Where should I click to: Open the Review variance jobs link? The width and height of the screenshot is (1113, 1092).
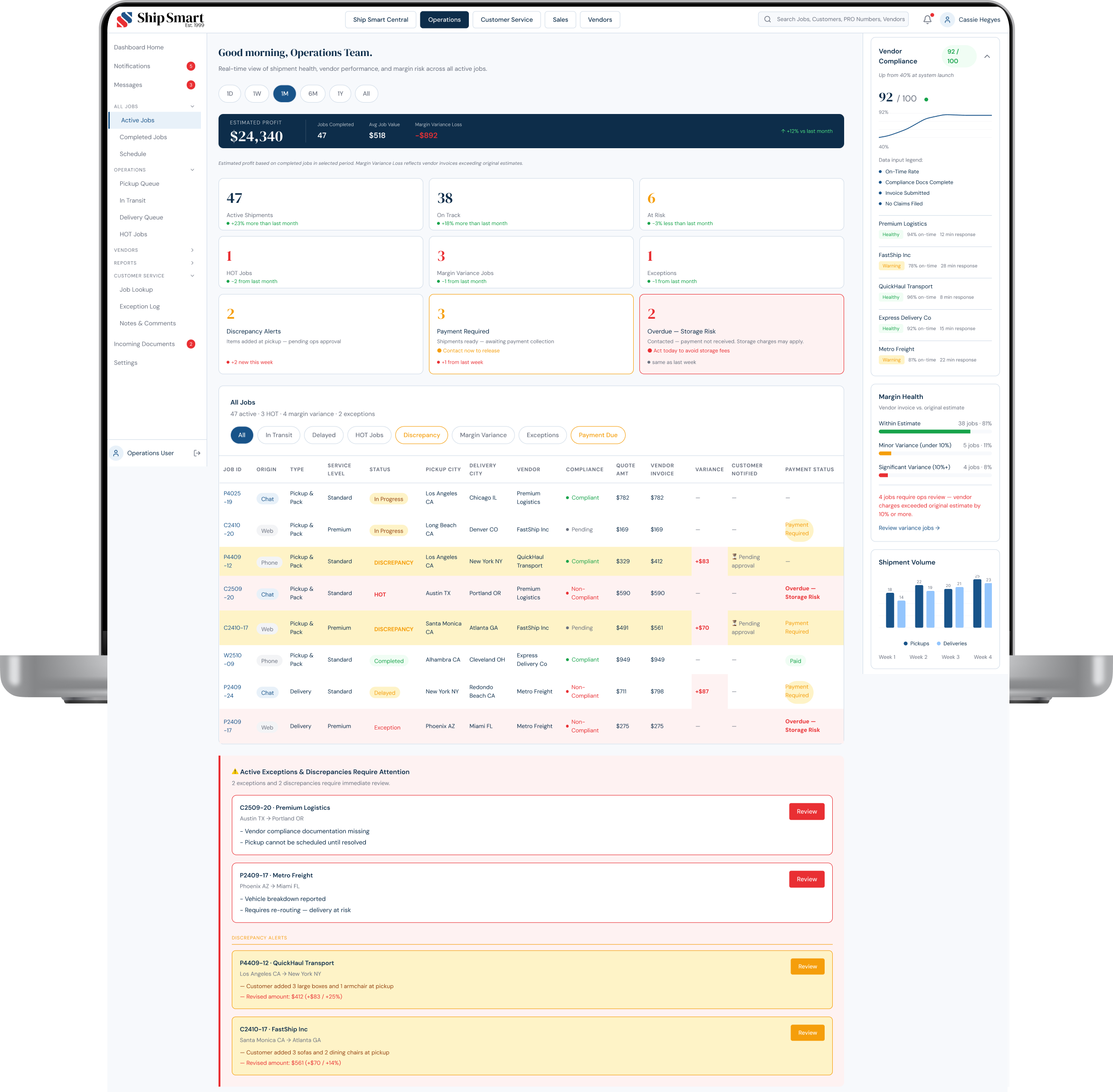(x=908, y=528)
